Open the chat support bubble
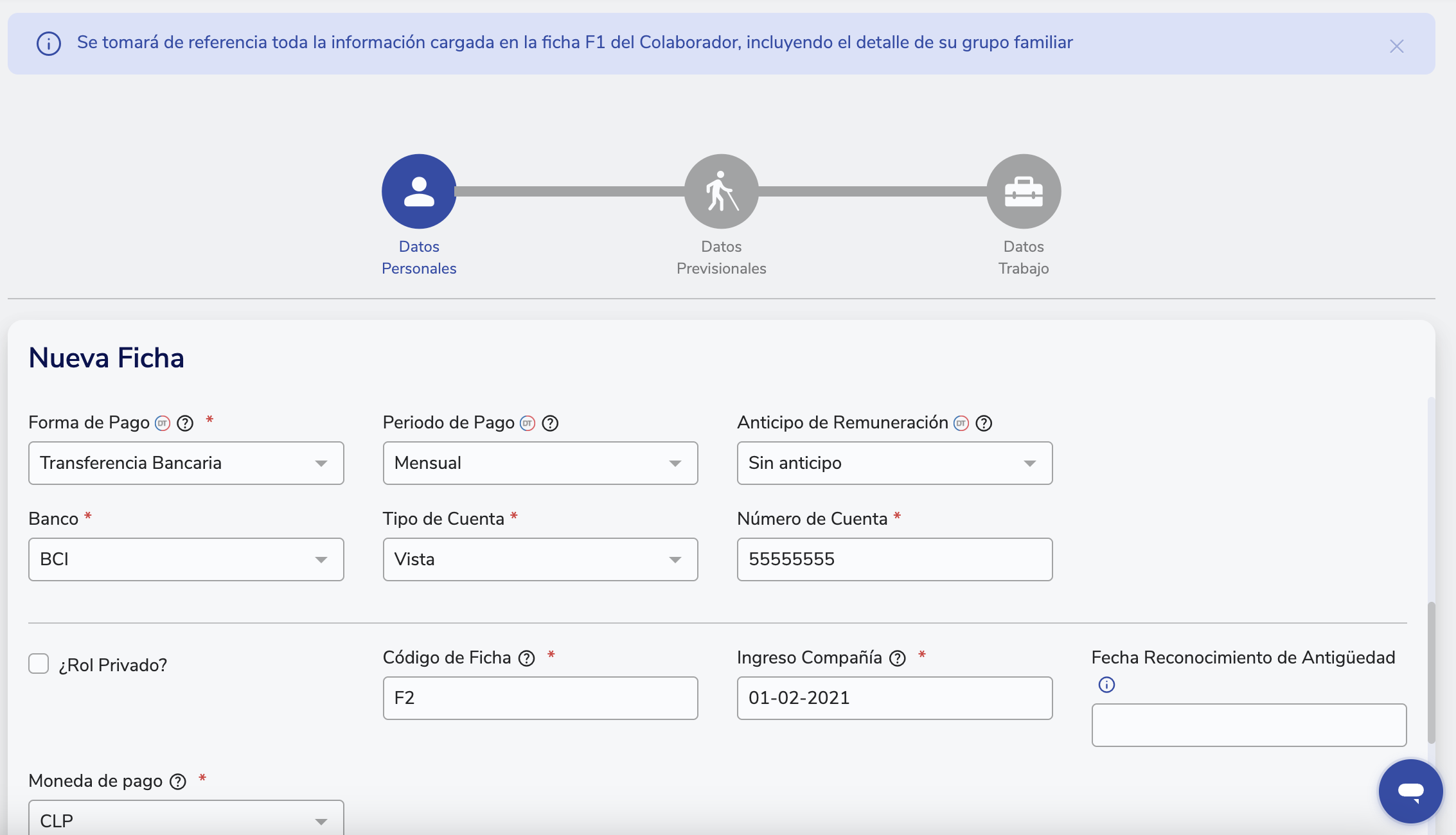The image size is (1456, 835). pos(1410,791)
